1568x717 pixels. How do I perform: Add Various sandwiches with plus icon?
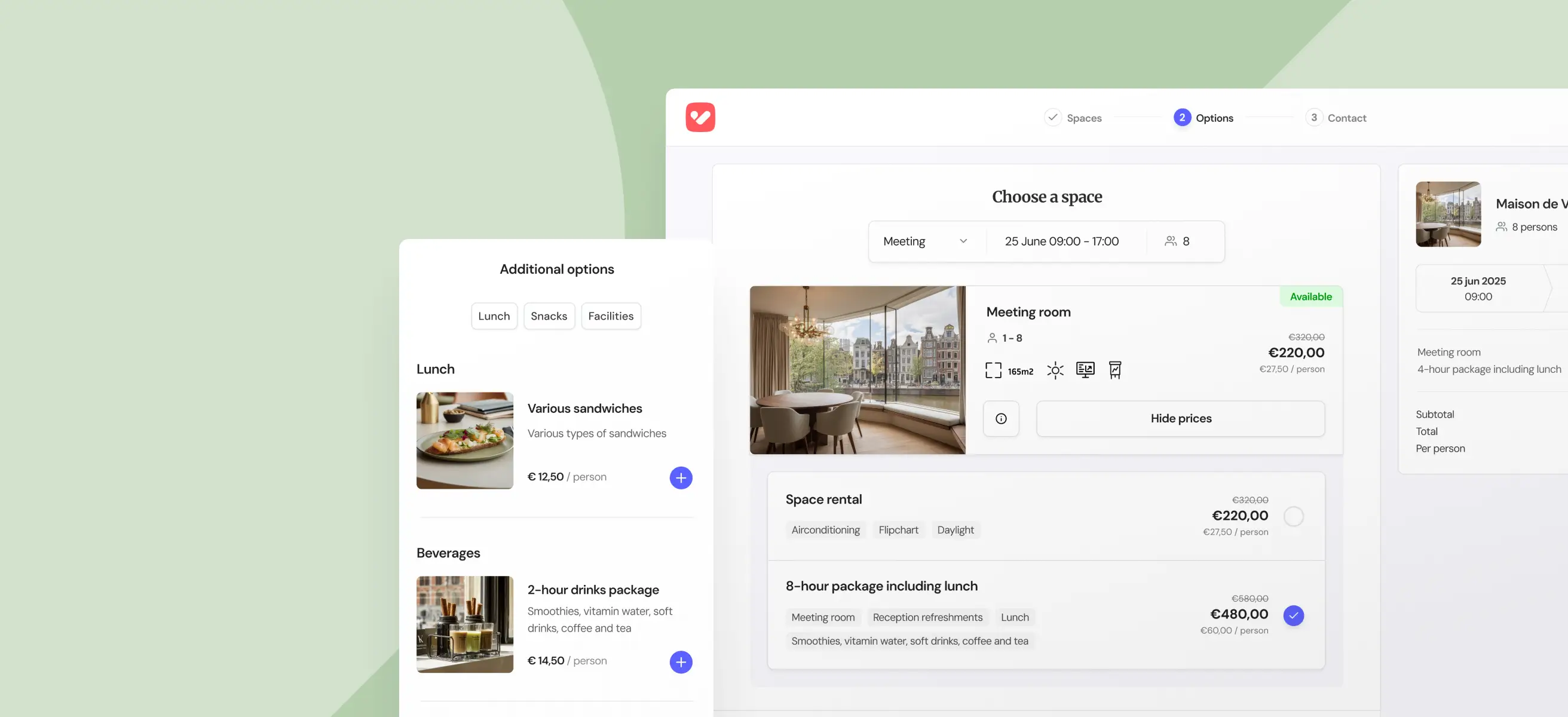pos(681,478)
